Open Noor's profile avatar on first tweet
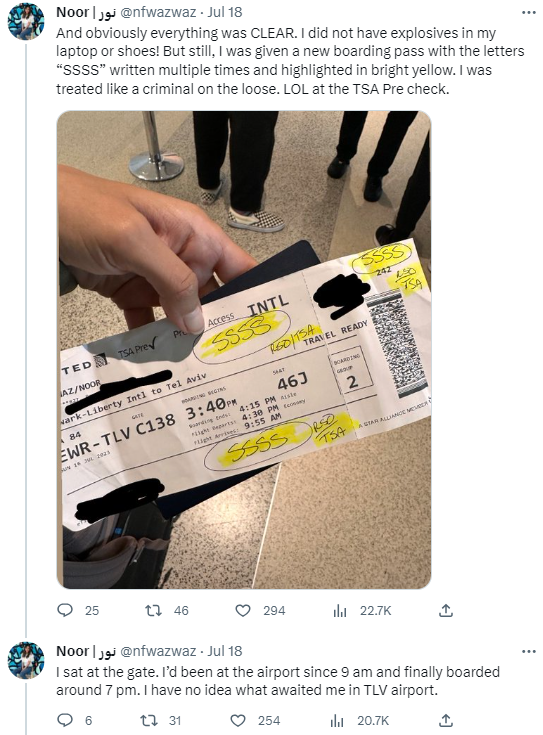This screenshot has height=735, width=543. [26, 22]
